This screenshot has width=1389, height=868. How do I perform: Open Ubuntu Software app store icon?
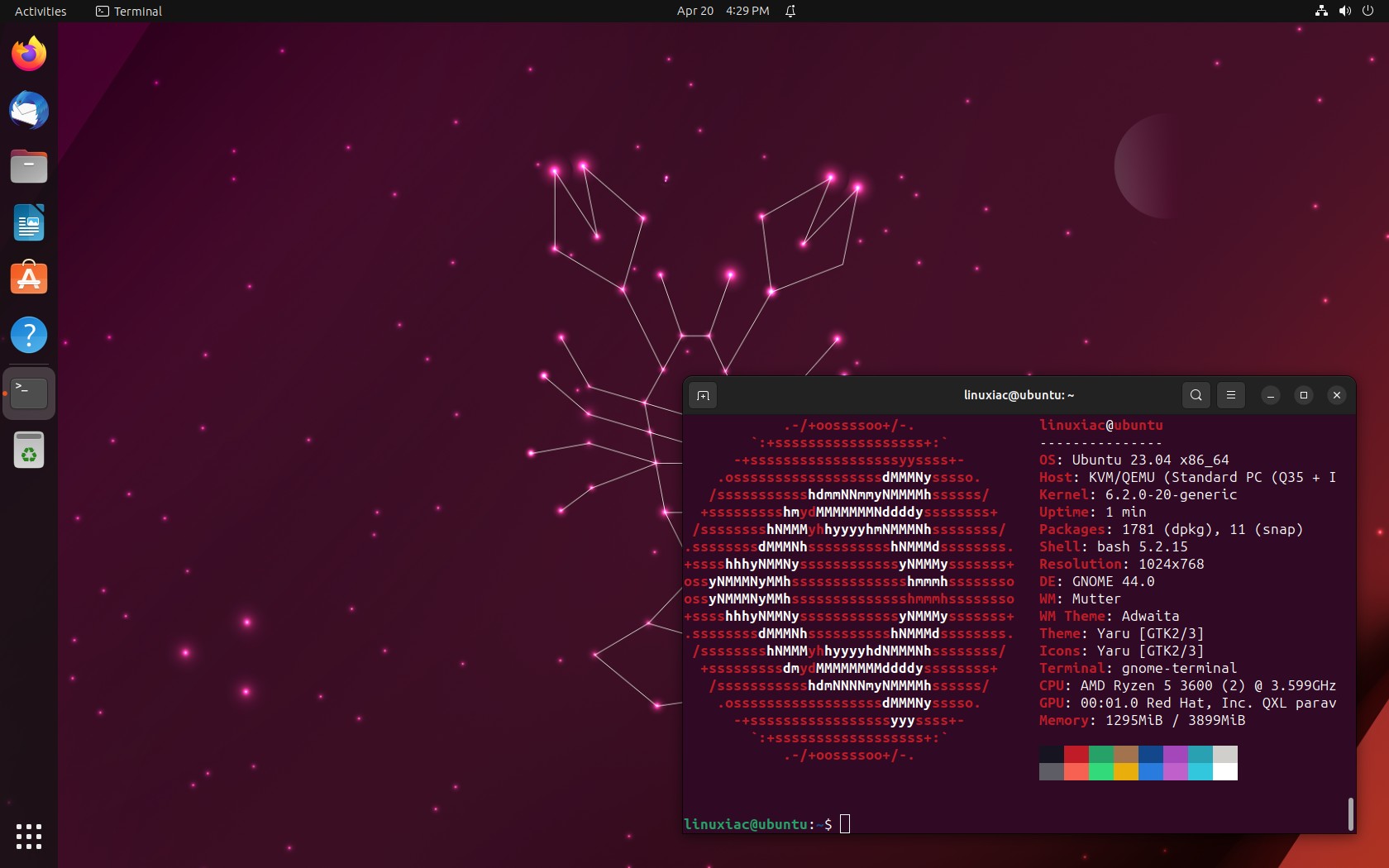(29, 279)
